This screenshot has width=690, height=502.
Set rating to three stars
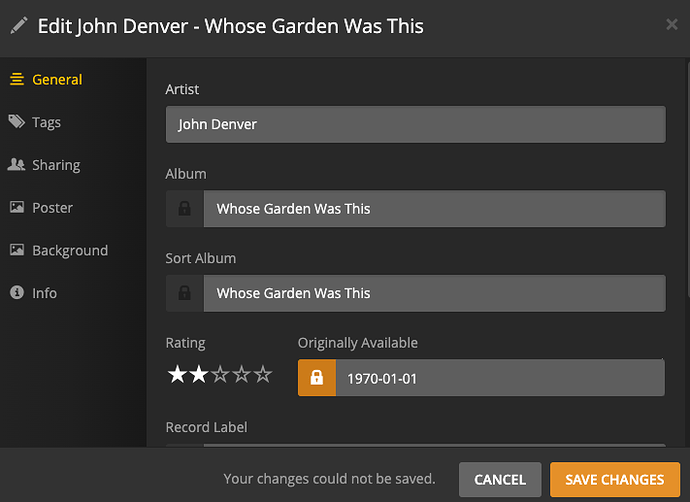[x=220, y=375]
